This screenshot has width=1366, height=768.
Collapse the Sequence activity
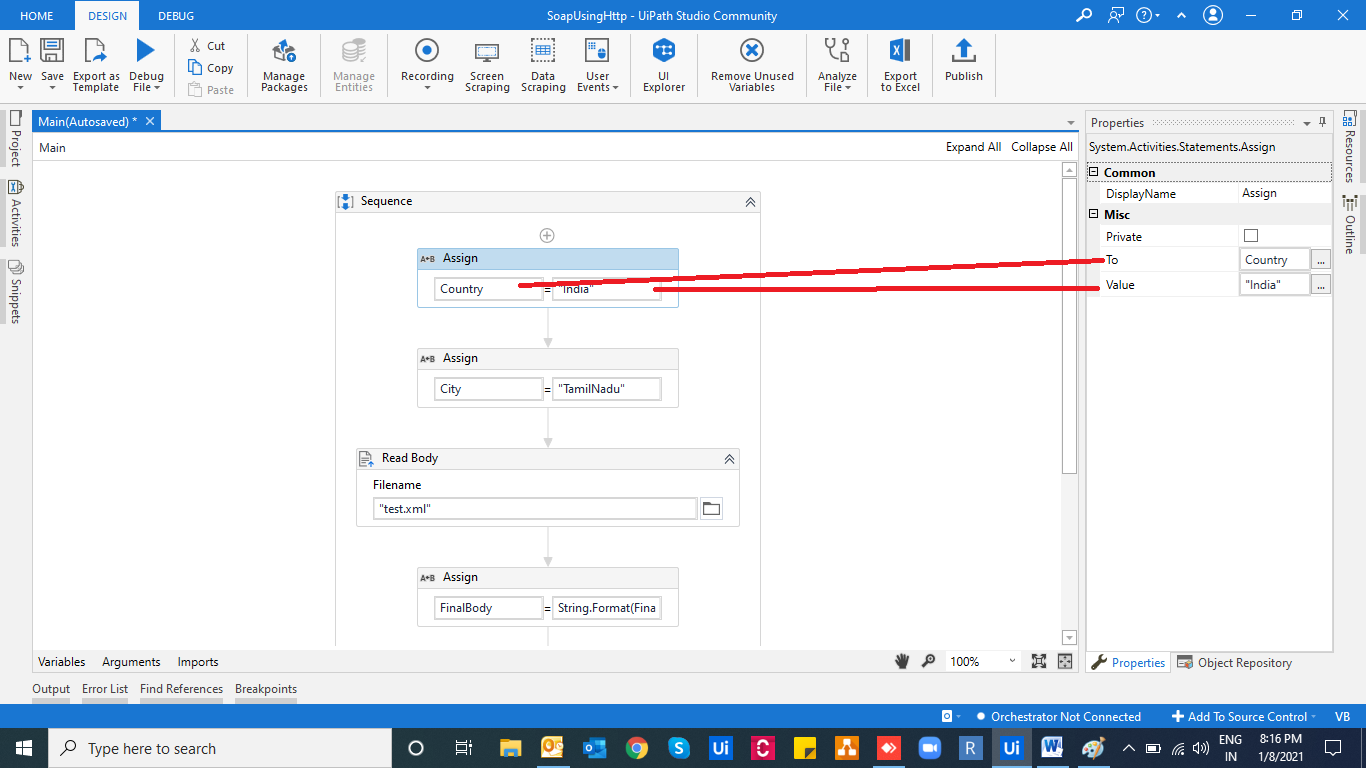pyautogui.click(x=750, y=202)
